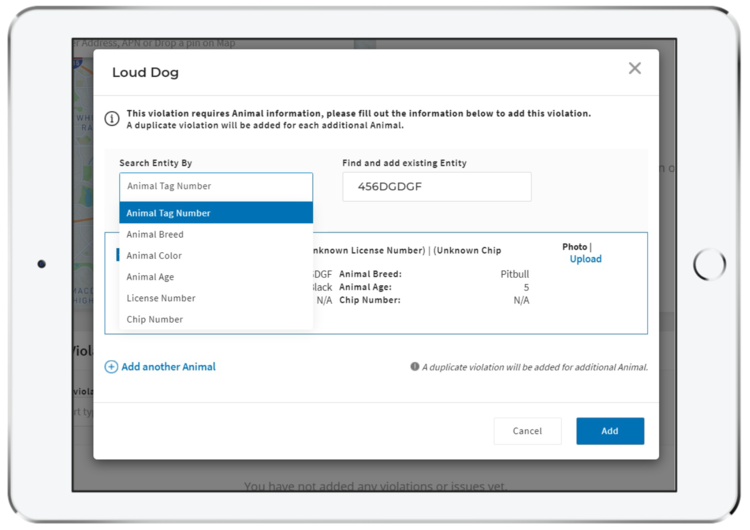Click the Add another Animal link text
The image size is (750, 530).
click(x=168, y=367)
